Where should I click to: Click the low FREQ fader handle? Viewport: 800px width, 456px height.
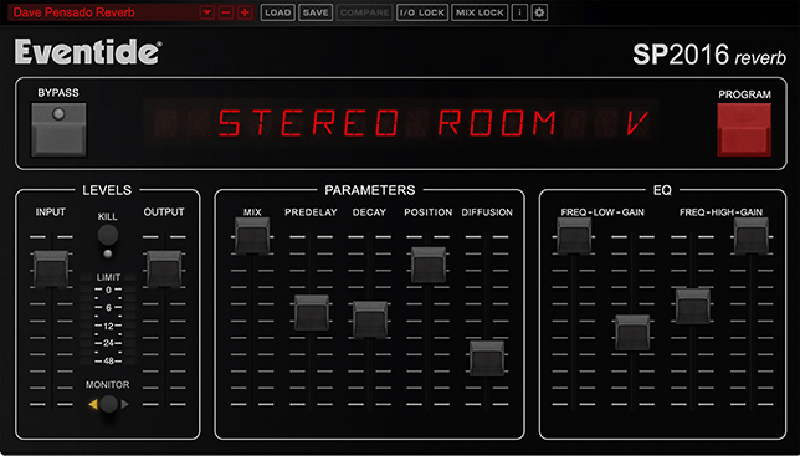[574, 235]
